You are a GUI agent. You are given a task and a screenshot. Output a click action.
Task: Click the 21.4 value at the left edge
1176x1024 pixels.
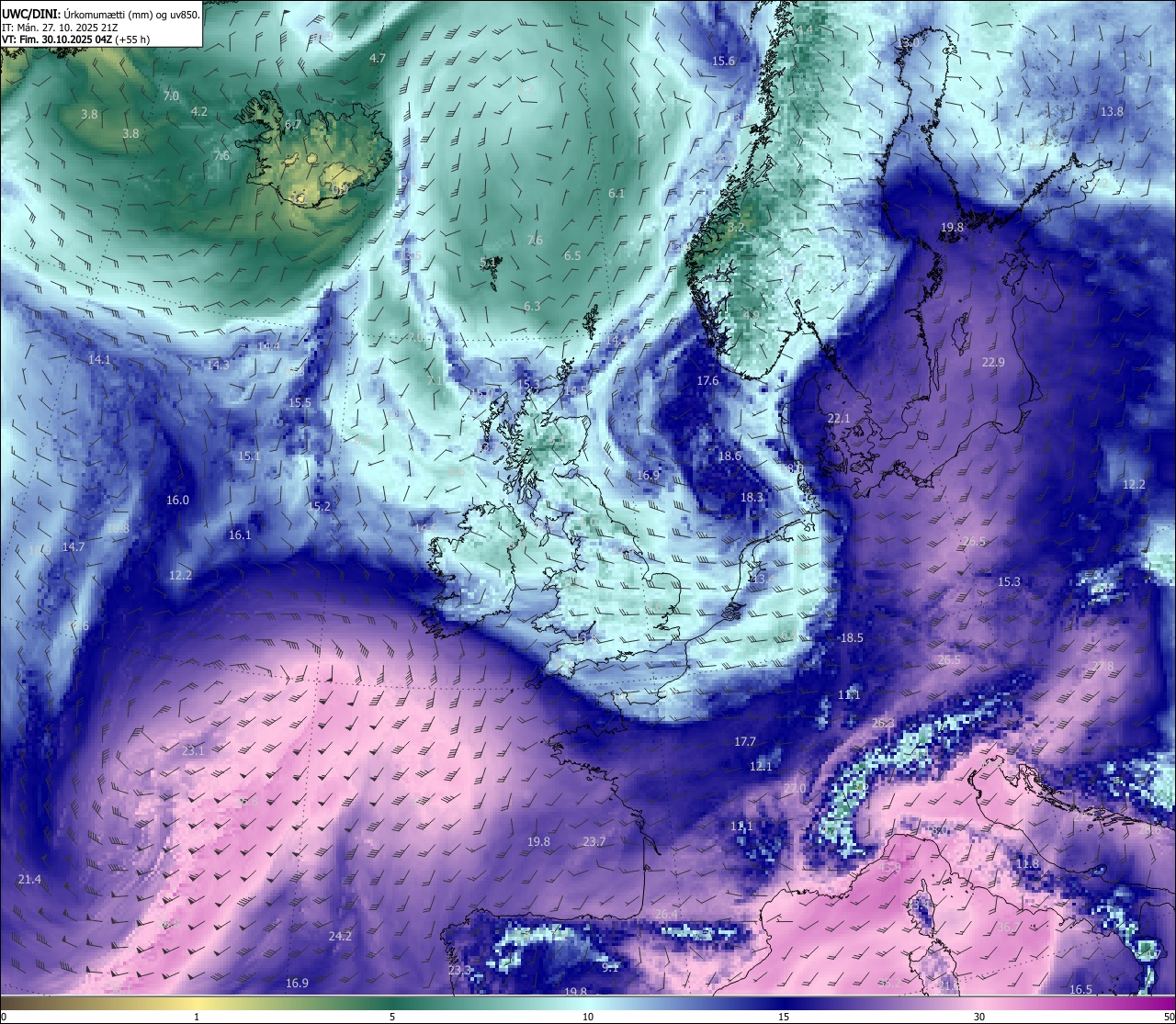(x=29, y=879)
